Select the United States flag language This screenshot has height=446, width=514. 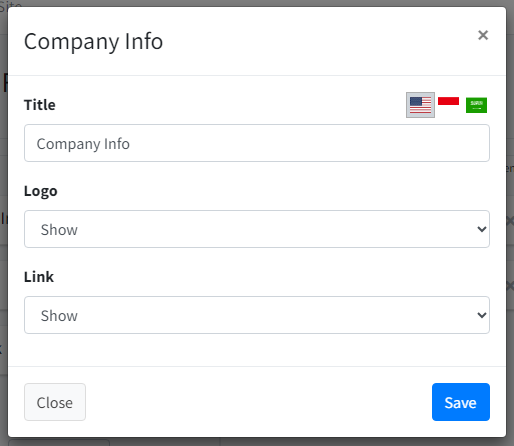(x=420, y=105)
